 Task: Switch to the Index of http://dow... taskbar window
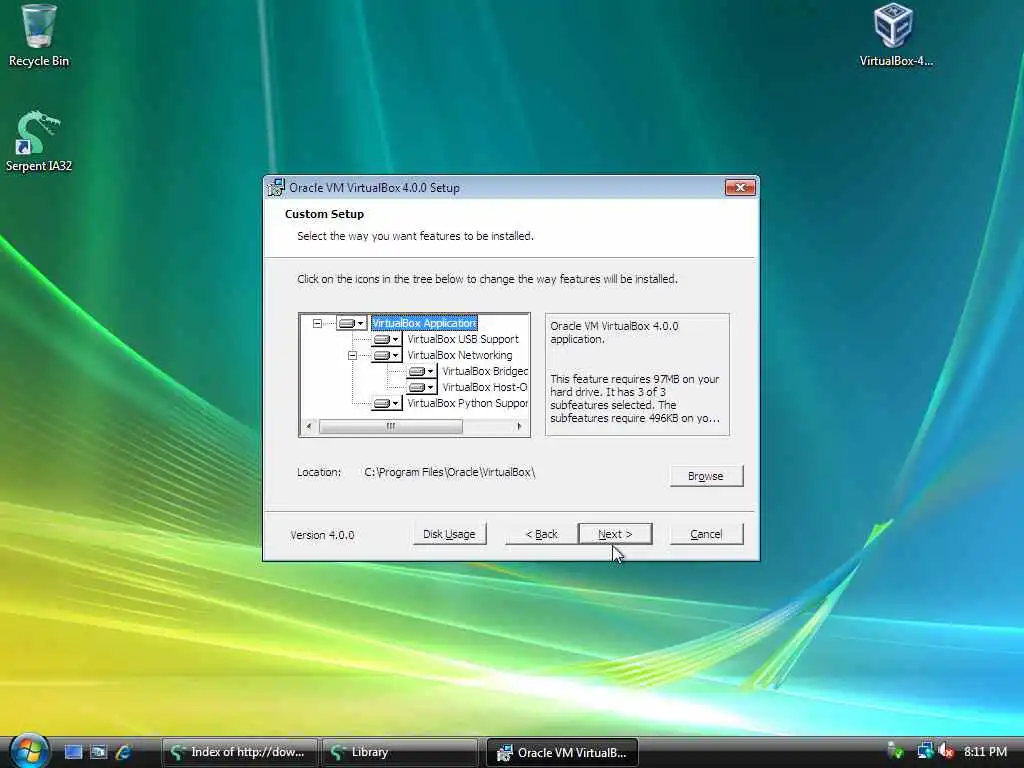[240, 752]
